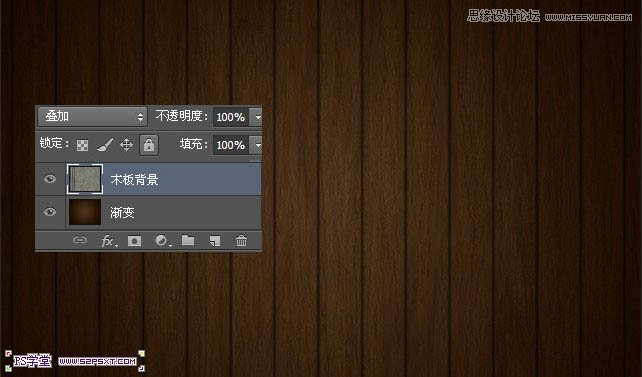Viewport: 642px width, 377px height.
Task: Open the fx layer style menu
Action: (x=109, y=241)
